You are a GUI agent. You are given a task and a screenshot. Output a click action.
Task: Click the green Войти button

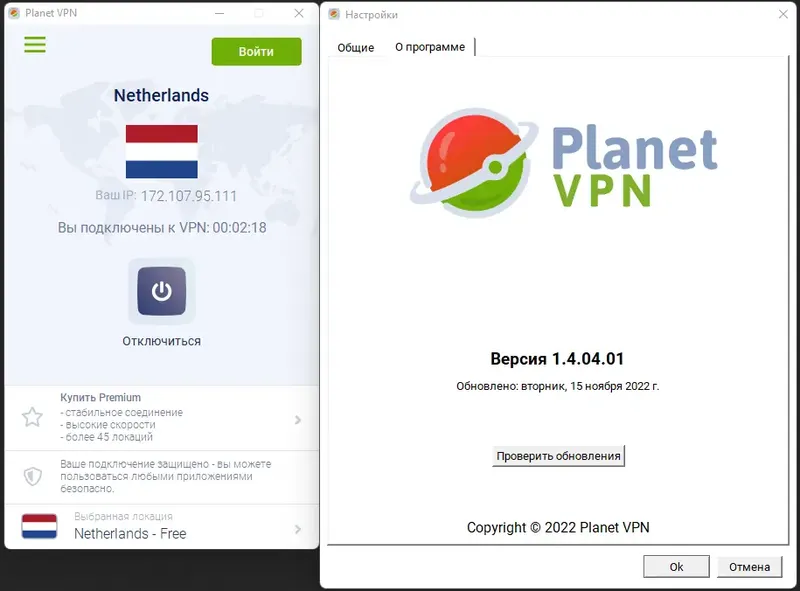pyautogui.click(x=257, y=52)
